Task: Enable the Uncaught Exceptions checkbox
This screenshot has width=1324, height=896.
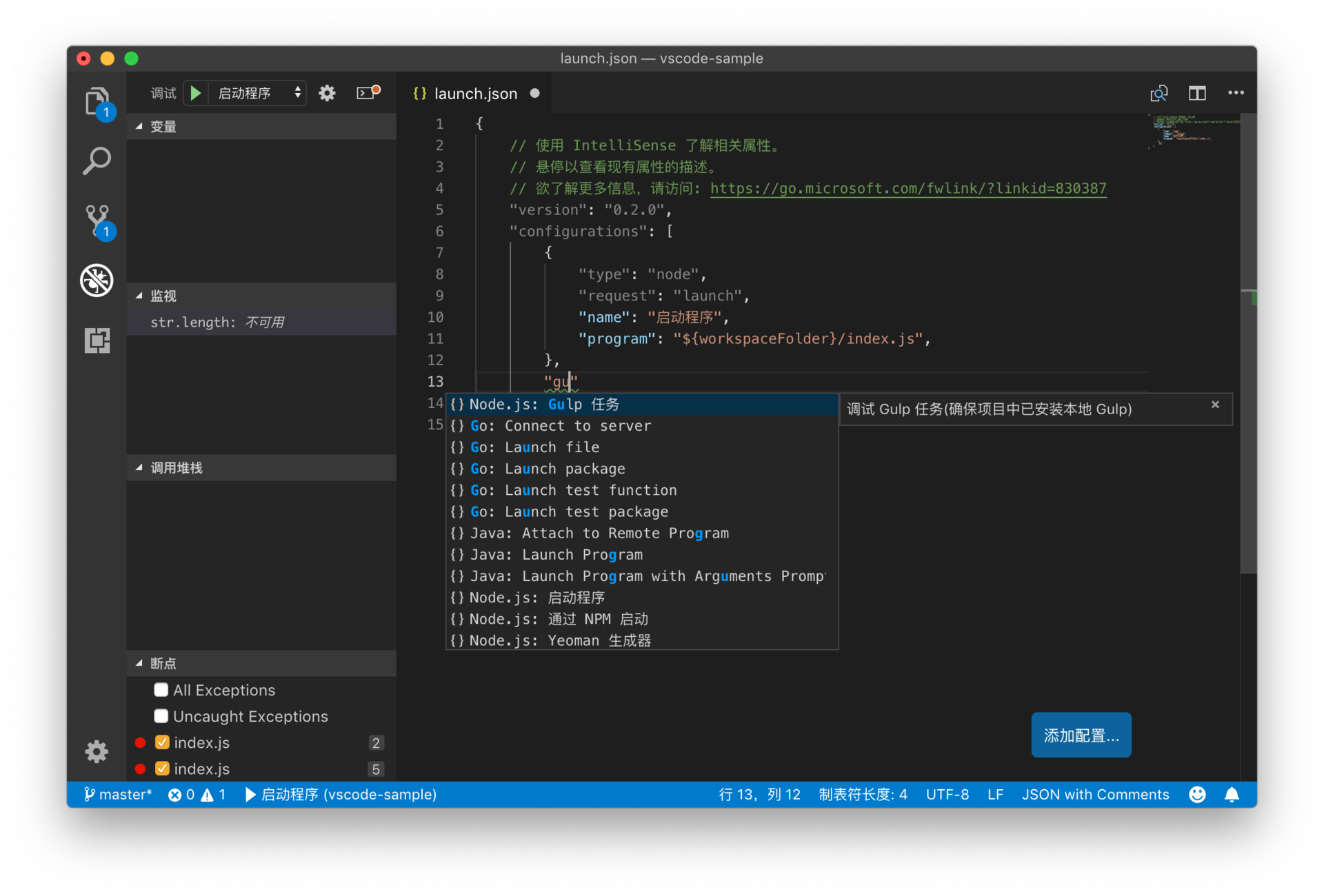Action: pyautogui.click(x=161, y=716)
